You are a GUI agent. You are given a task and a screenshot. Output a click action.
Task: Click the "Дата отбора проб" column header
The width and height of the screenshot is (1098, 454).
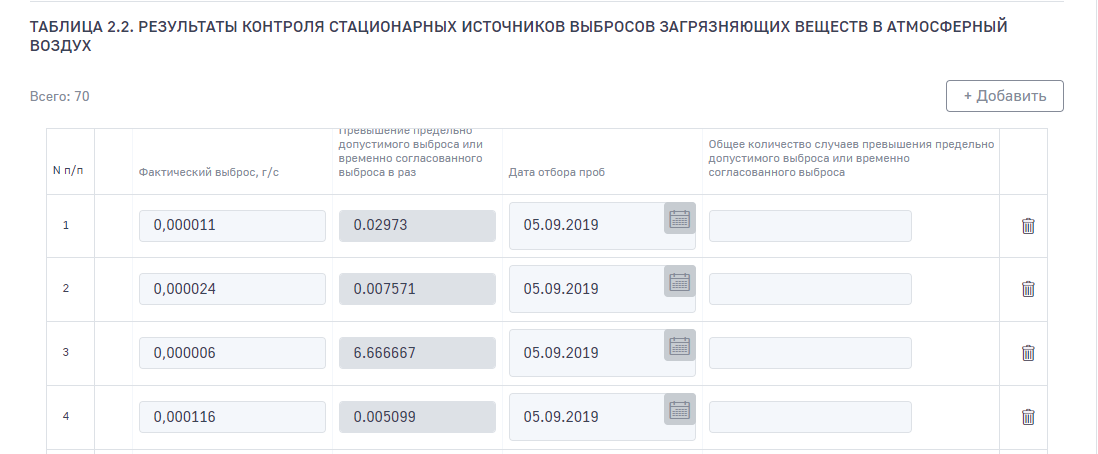[x=556, y=172]
